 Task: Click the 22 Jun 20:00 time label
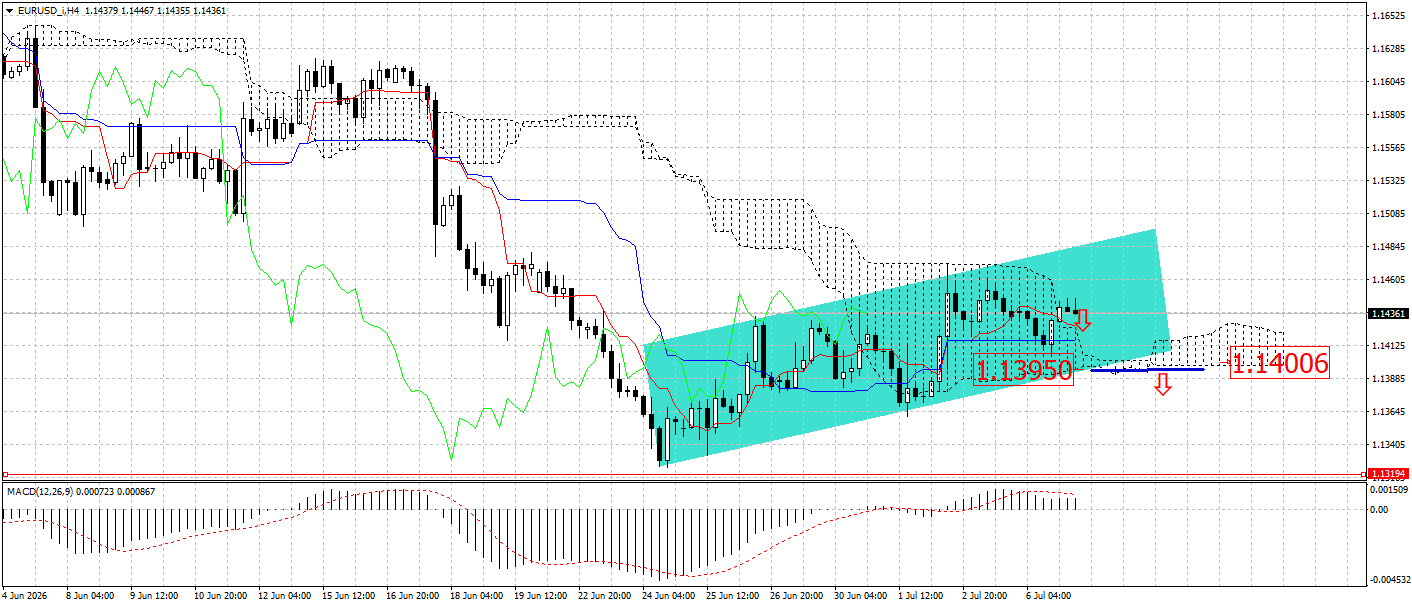pyautogui.click(x=606, y=596)
